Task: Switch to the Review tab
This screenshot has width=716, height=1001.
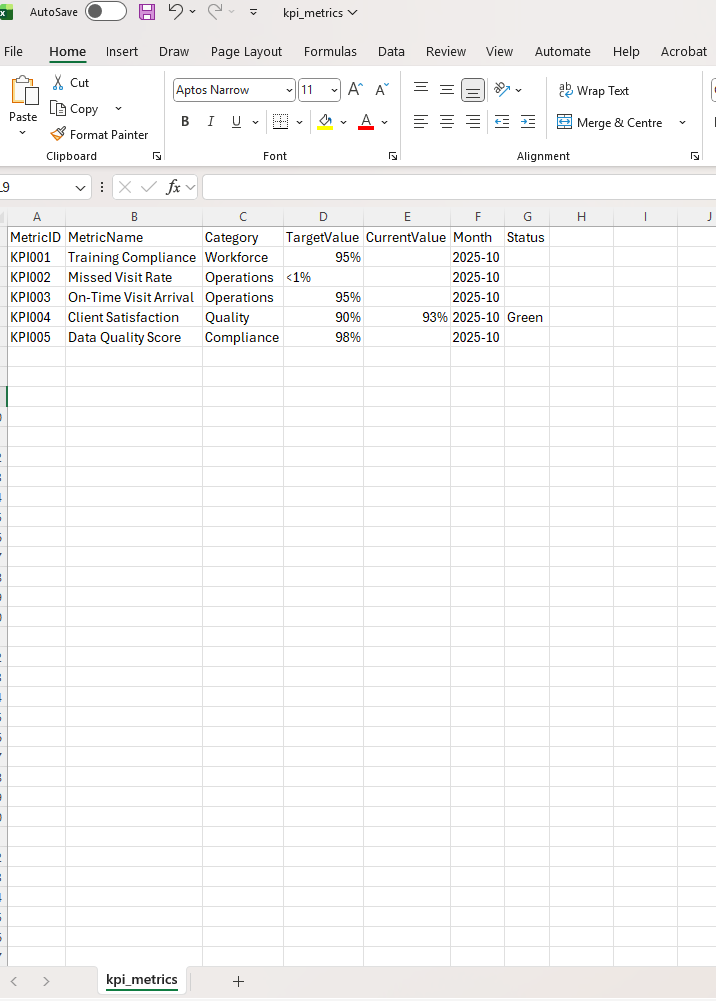Action: click(x=446, y=52)
